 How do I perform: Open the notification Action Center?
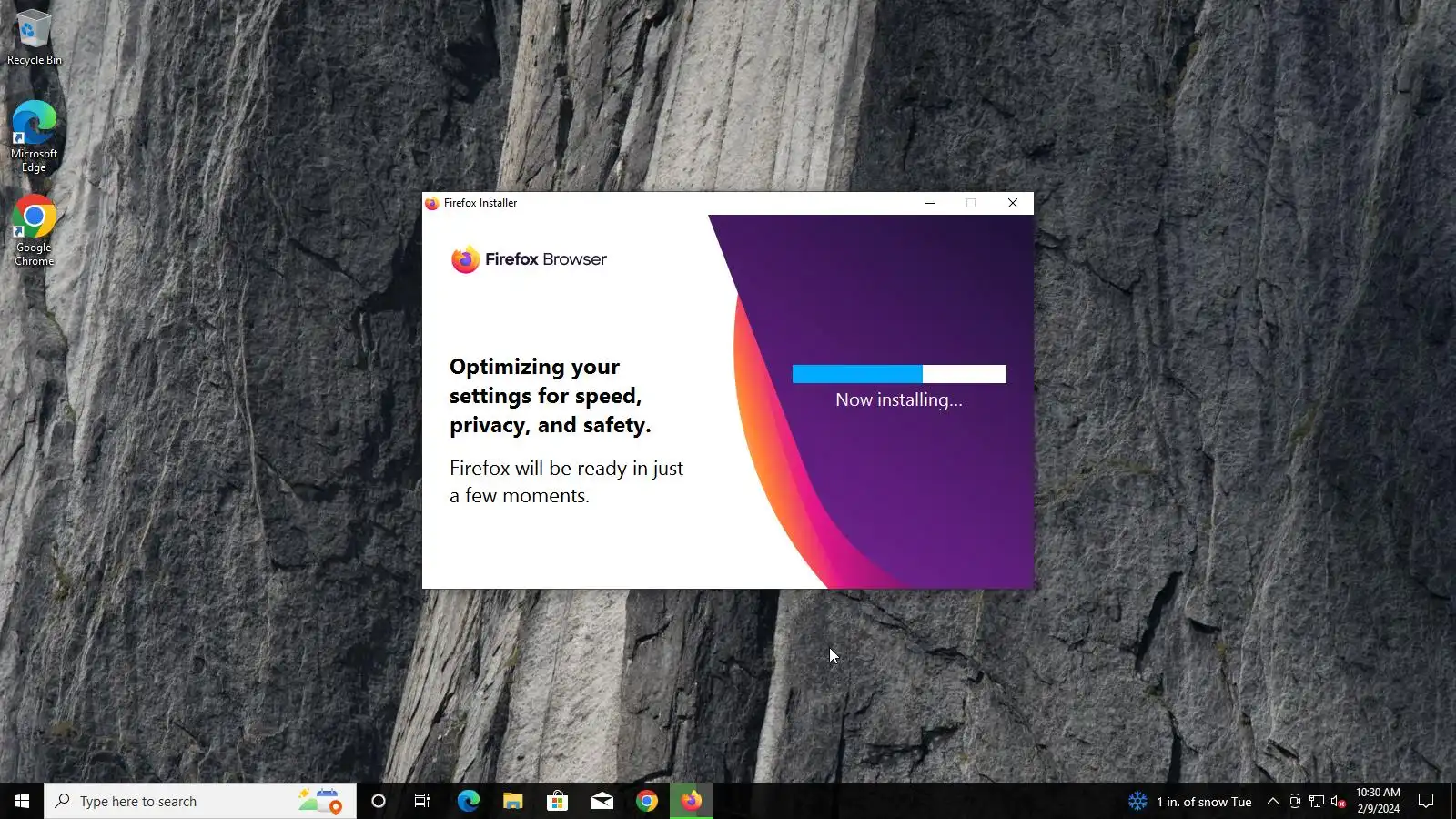[x=1426, y=801]
